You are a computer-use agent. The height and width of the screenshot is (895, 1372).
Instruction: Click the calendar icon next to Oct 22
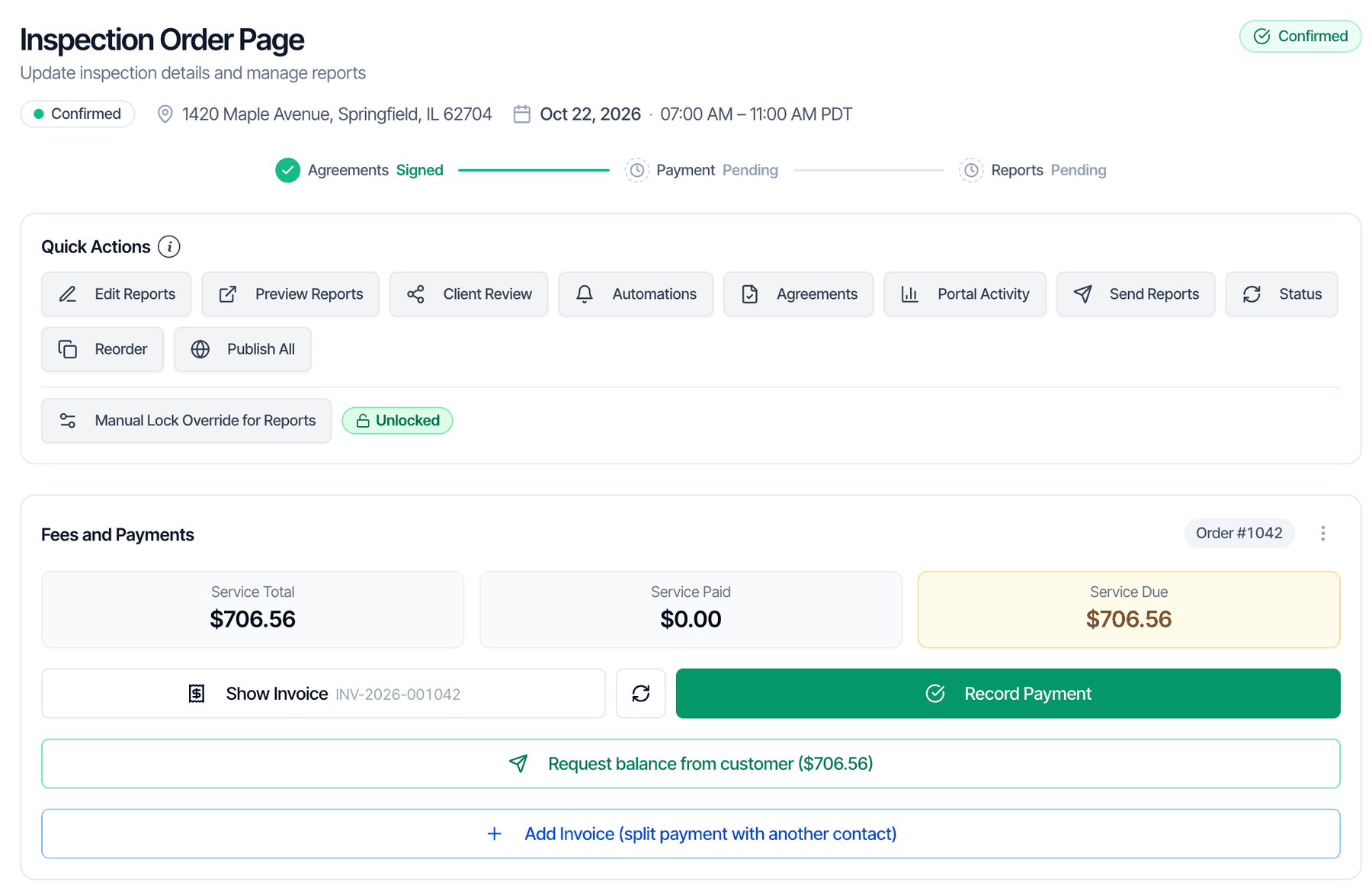[x=522, y=114]
